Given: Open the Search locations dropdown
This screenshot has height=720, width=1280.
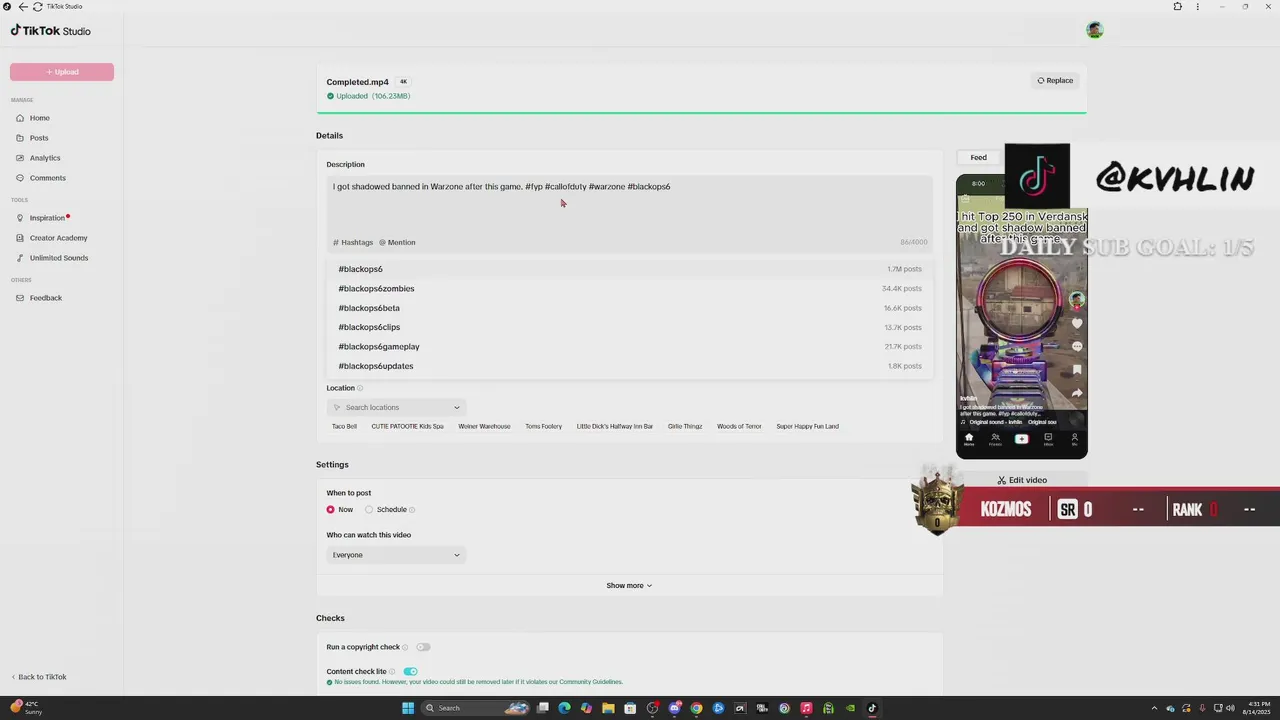Looking at the screenshot, I should (x=395, y=408).
